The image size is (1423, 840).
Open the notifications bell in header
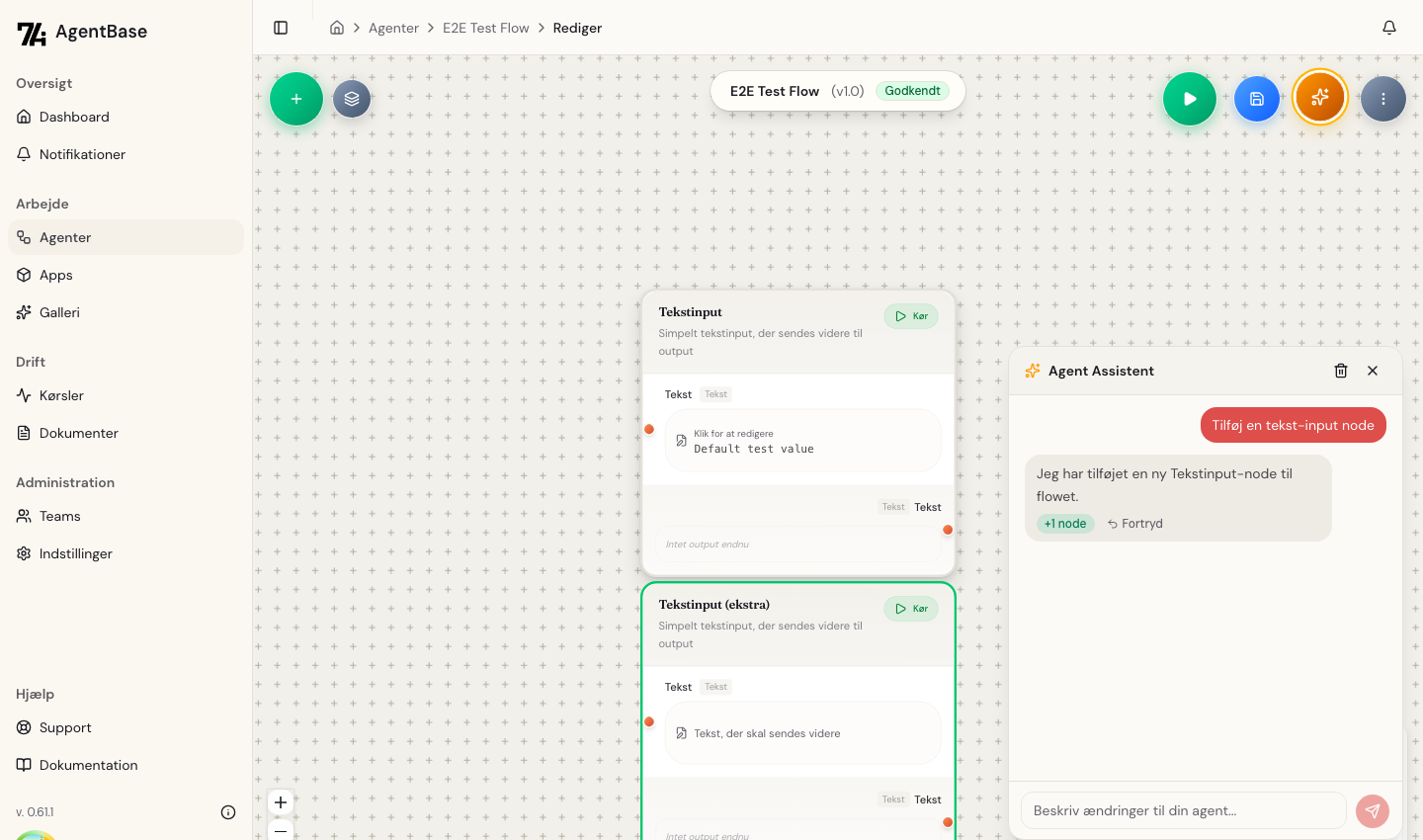coord(1389,28)
